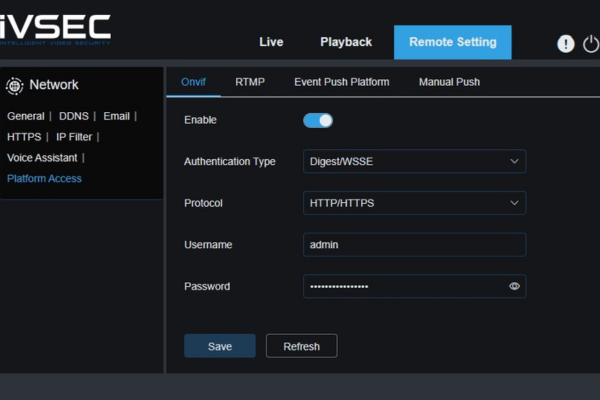Open HTTPS settings
Image resolution: width=600 pixels, height=400 pixels.
point(24,137)
